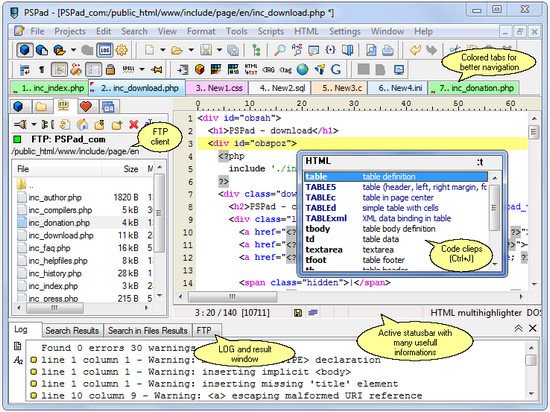The width and height of the screenshot is (550, 412).
Task: Expand the save dropdown arrow
Action: tap(219, 50)
